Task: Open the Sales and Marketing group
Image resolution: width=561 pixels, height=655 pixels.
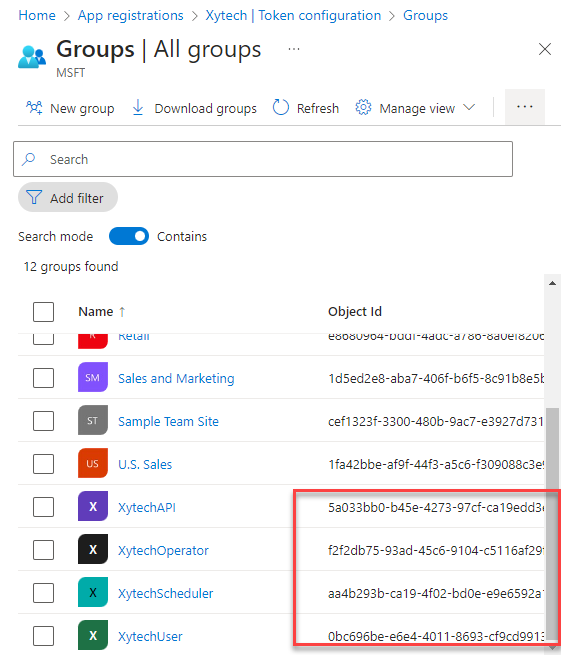Action: 176,378
